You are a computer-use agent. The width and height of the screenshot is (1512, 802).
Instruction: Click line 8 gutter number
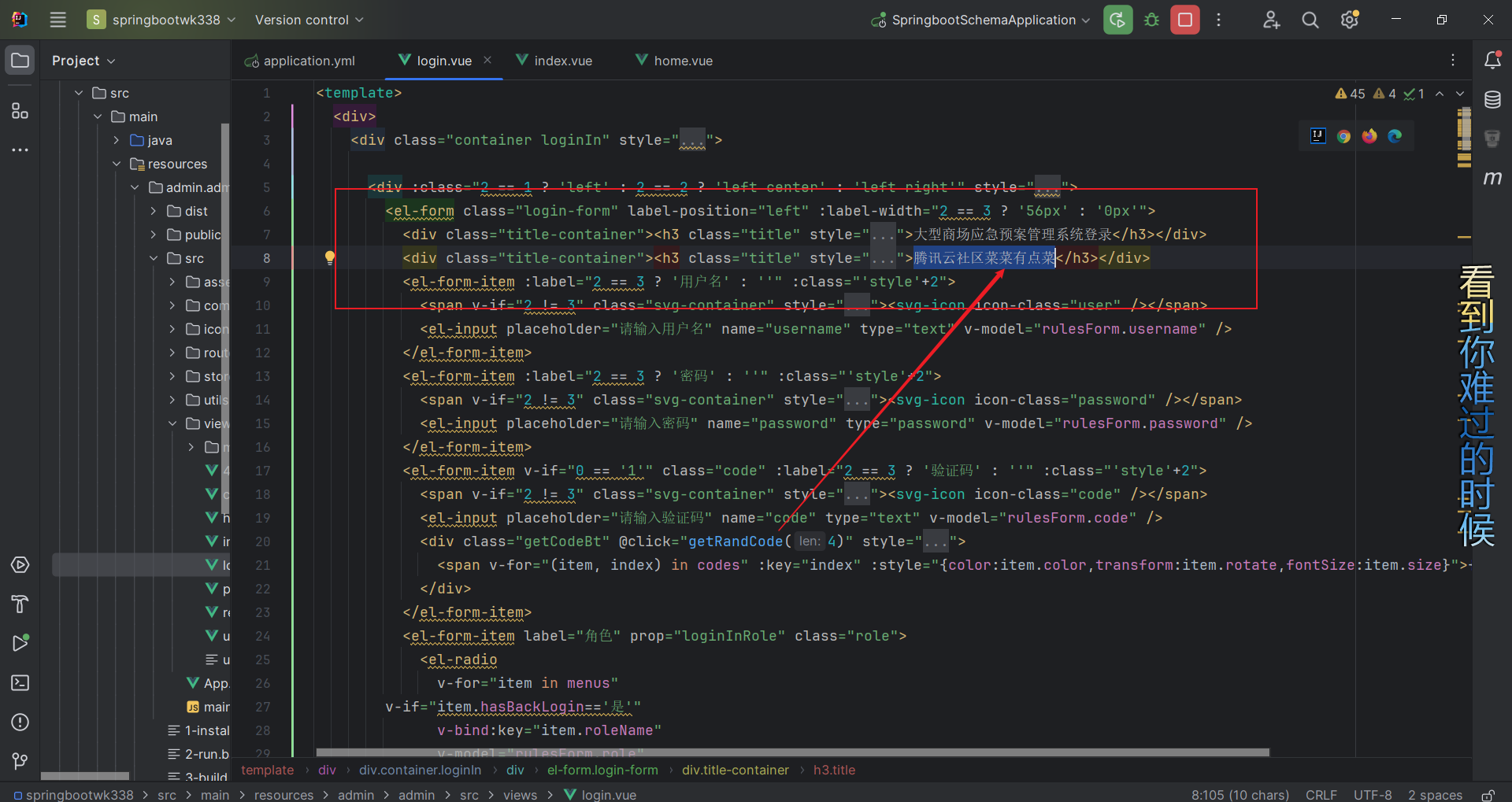click(266, 258)
